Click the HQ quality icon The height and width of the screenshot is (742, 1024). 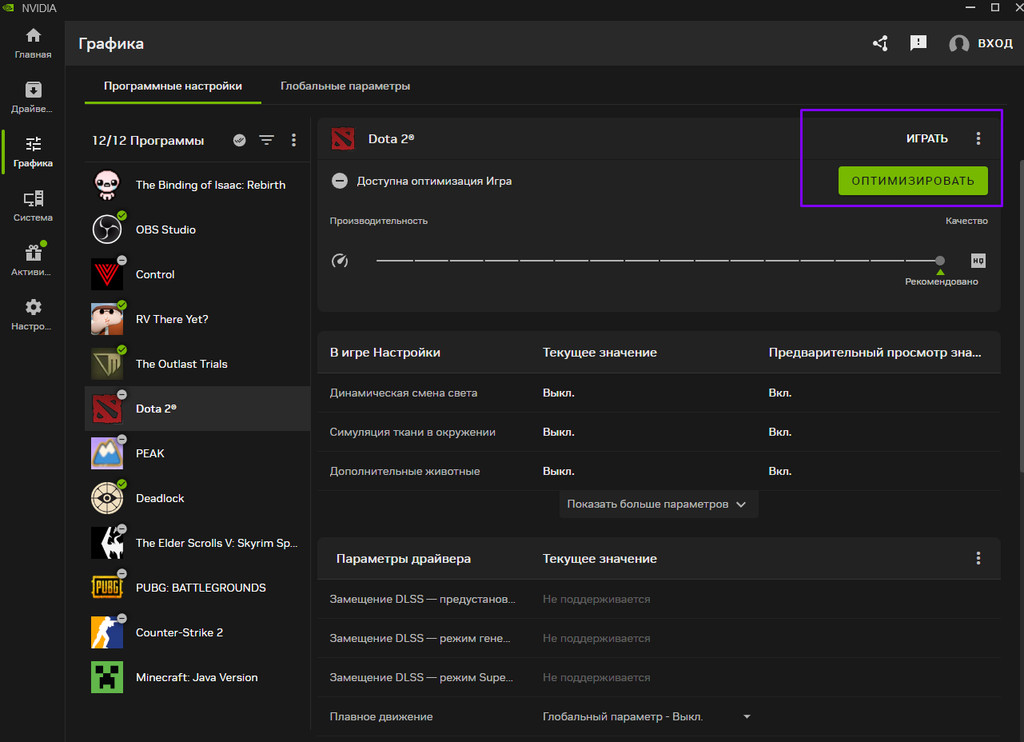click(x=978, y=261)
